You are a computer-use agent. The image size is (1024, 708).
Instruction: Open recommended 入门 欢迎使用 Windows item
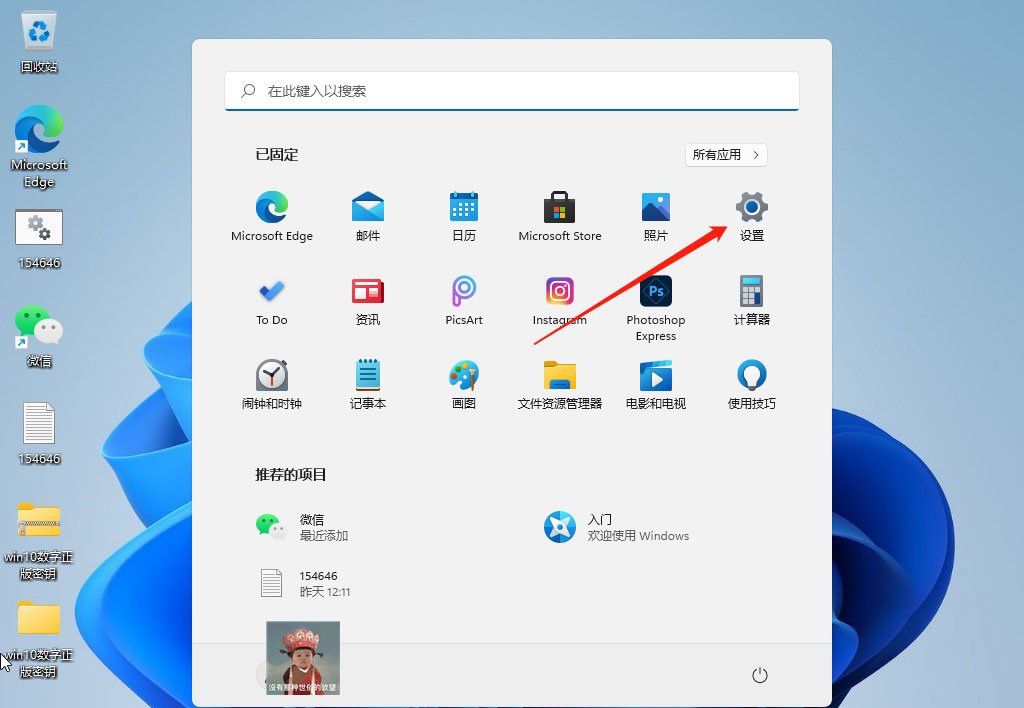(x=616, y=527)
